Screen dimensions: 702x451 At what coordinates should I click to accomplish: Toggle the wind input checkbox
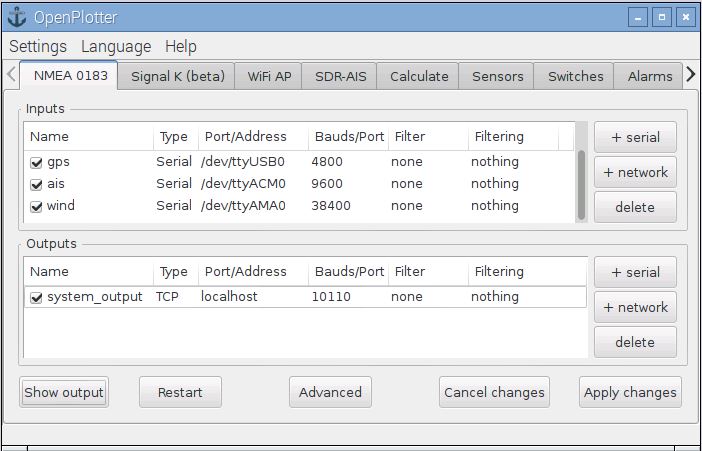[x=36, y=206]
